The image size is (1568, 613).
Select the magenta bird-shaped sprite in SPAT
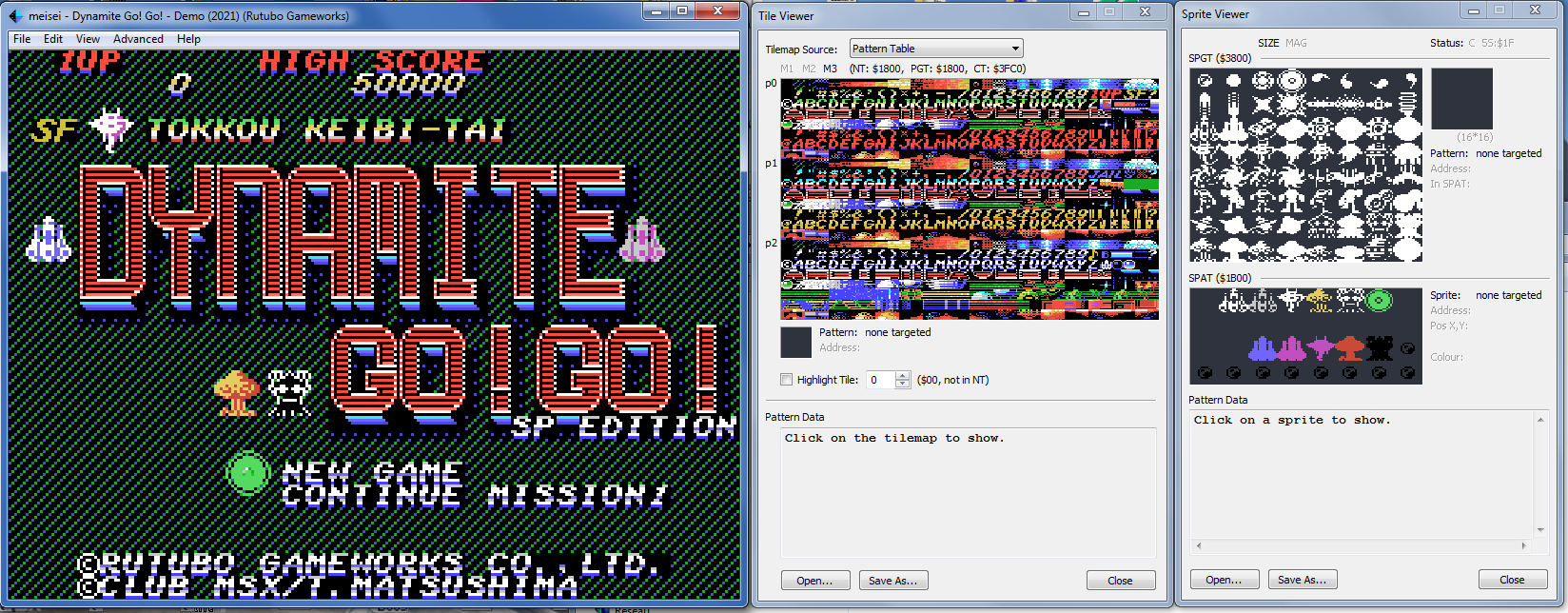(x=1321, y=348)
